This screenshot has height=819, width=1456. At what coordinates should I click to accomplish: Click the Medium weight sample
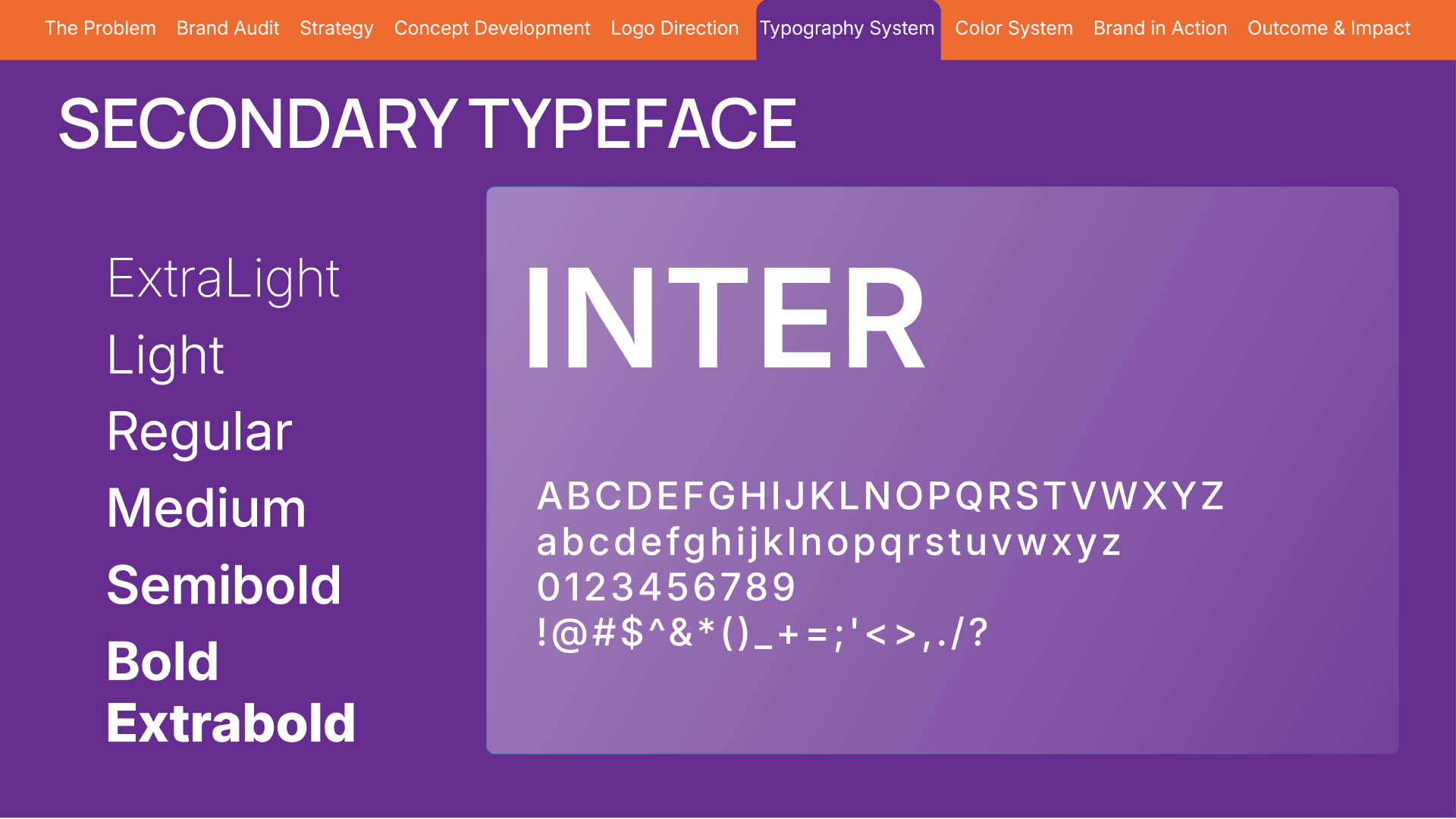pyautogui.click(x=206, y=508)
